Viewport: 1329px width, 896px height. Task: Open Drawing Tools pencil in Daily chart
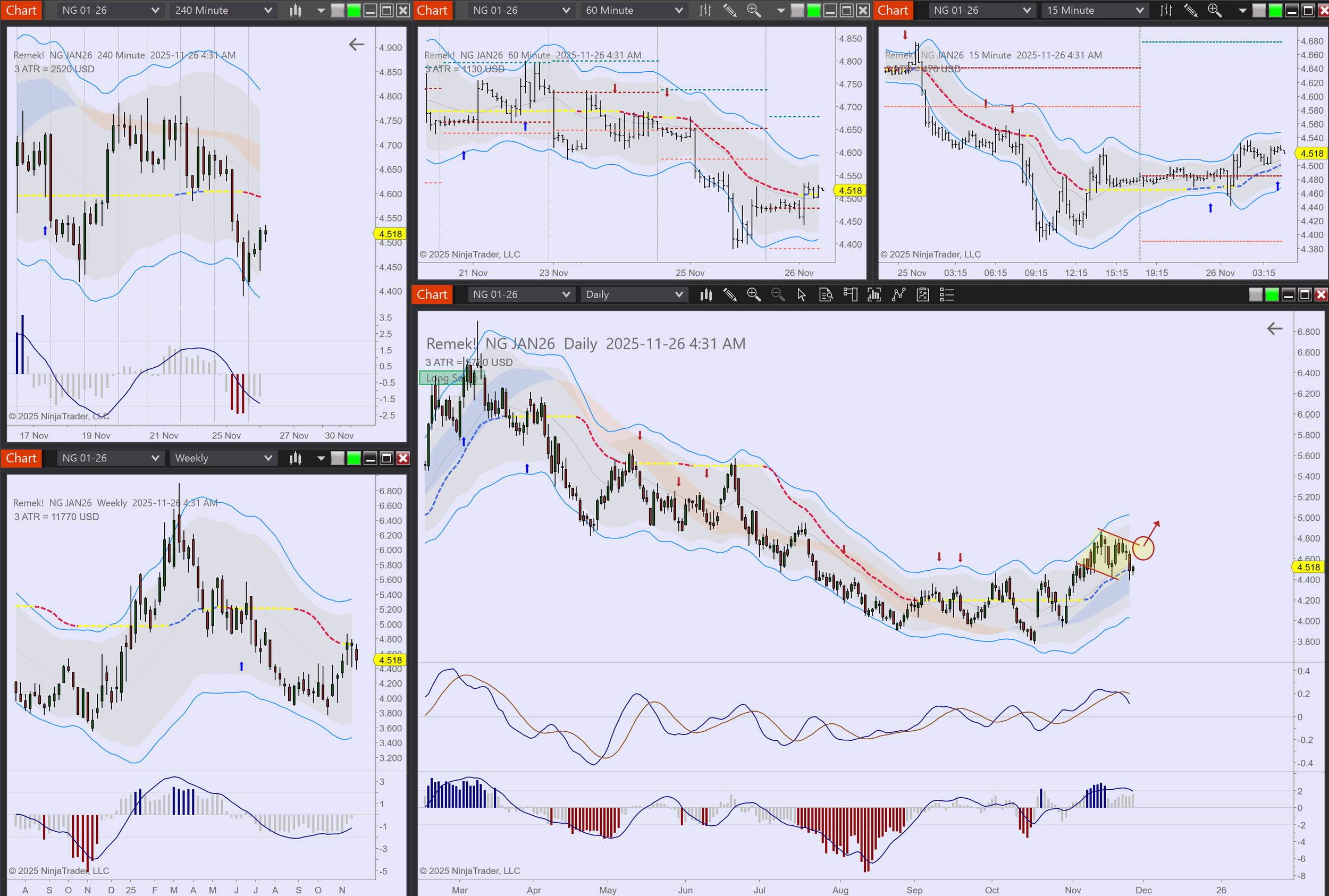729,294
